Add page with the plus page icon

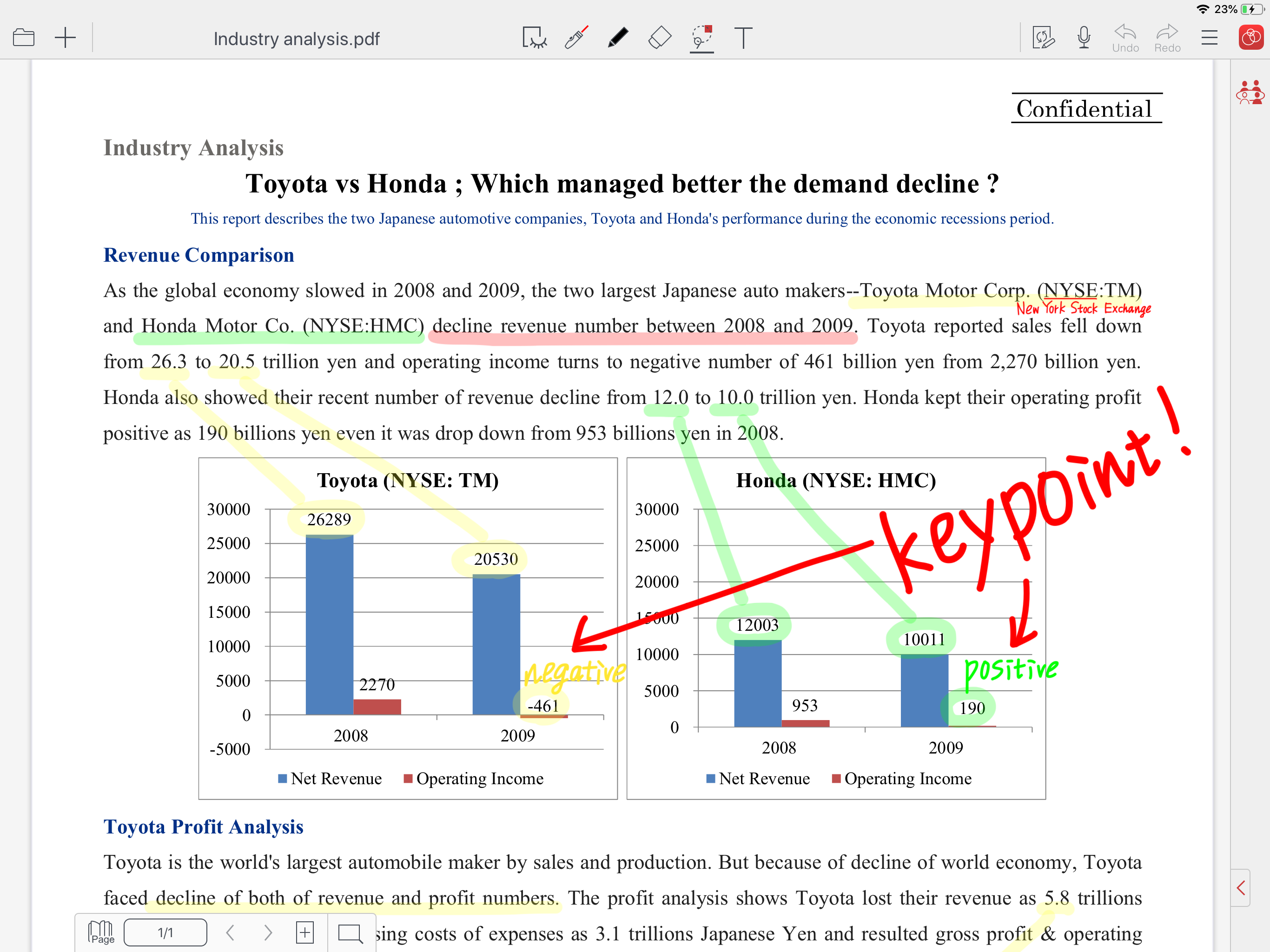tap(305, 932)
